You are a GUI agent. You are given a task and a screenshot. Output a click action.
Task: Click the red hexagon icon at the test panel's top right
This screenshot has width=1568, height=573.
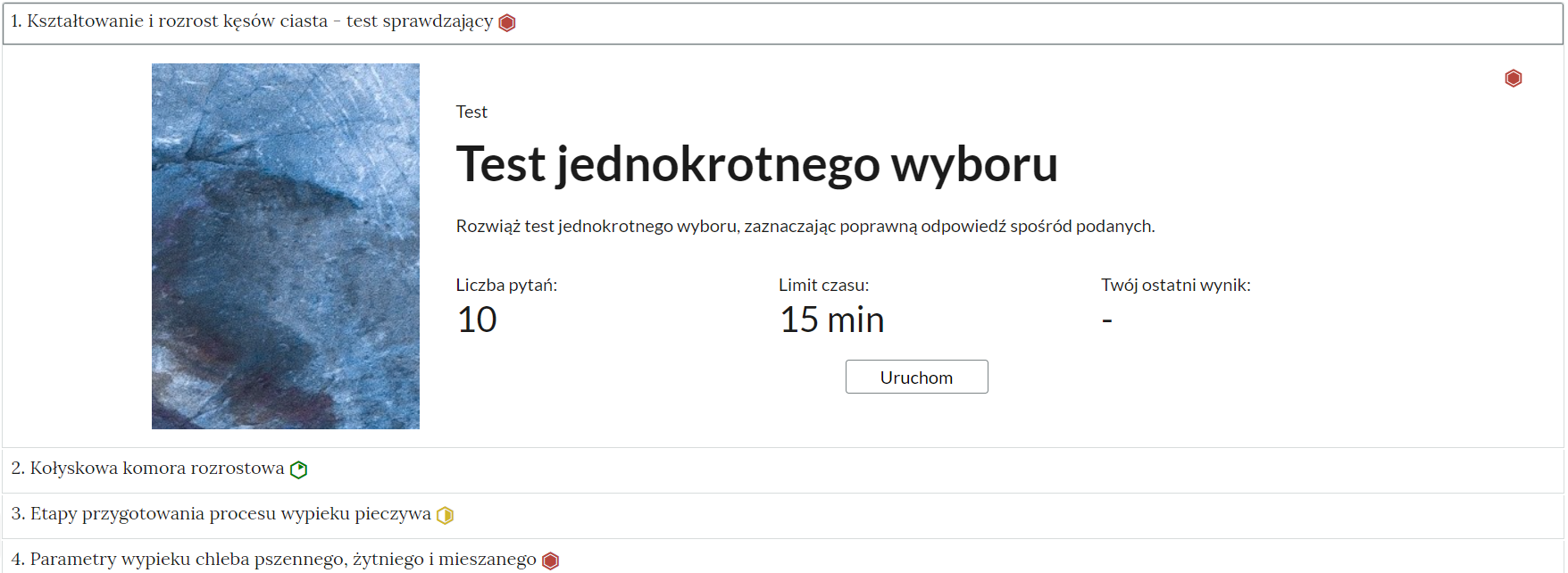click(x=1513, y=79)
